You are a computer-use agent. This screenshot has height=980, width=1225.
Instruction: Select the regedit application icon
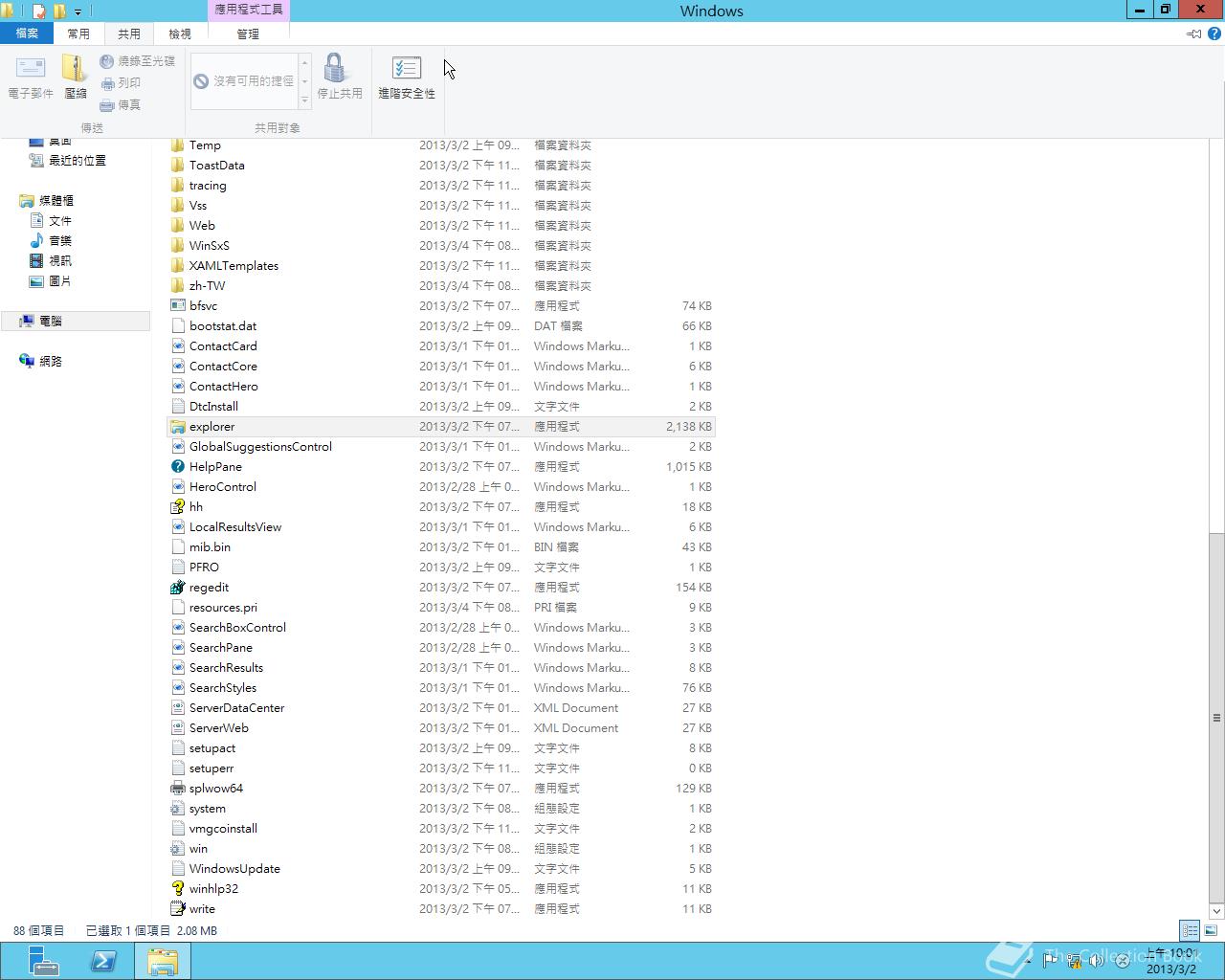tap(177, 588)
